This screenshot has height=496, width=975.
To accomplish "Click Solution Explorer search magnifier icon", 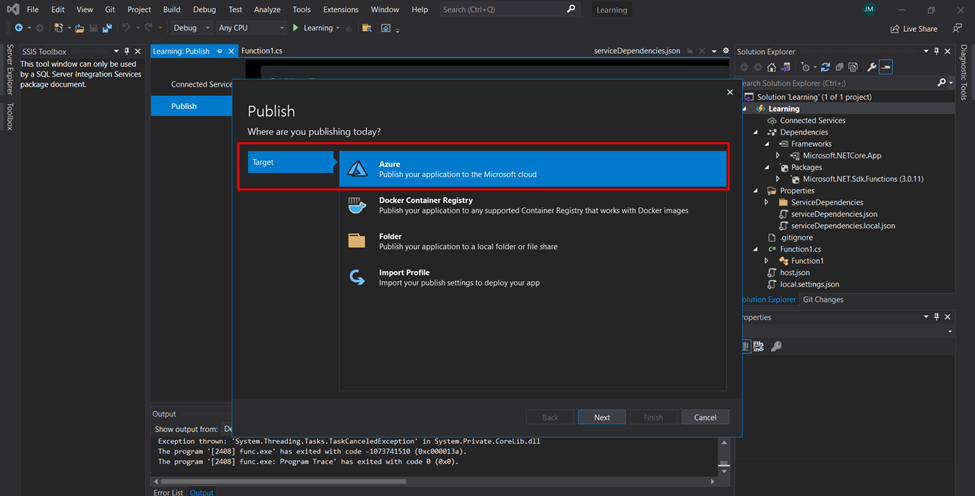I will [941, 83].
